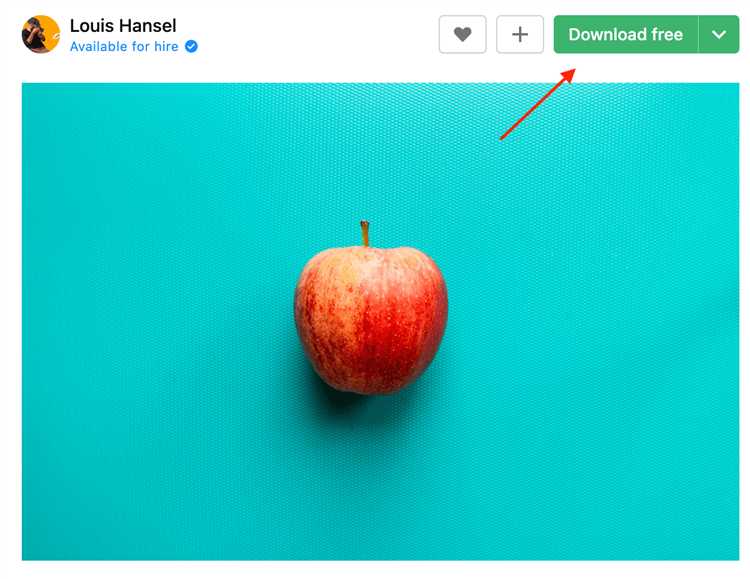Click the Download free button

[626, 34]
